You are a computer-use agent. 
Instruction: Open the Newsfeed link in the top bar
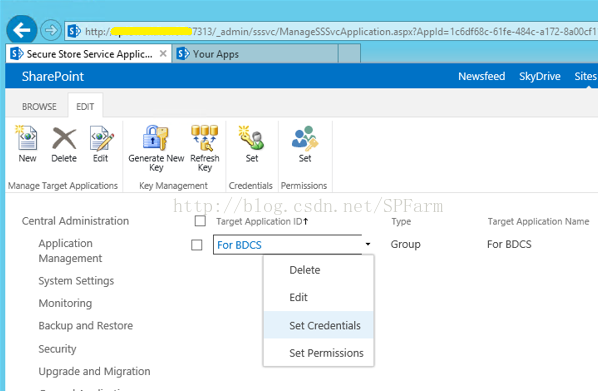[481, 76]
